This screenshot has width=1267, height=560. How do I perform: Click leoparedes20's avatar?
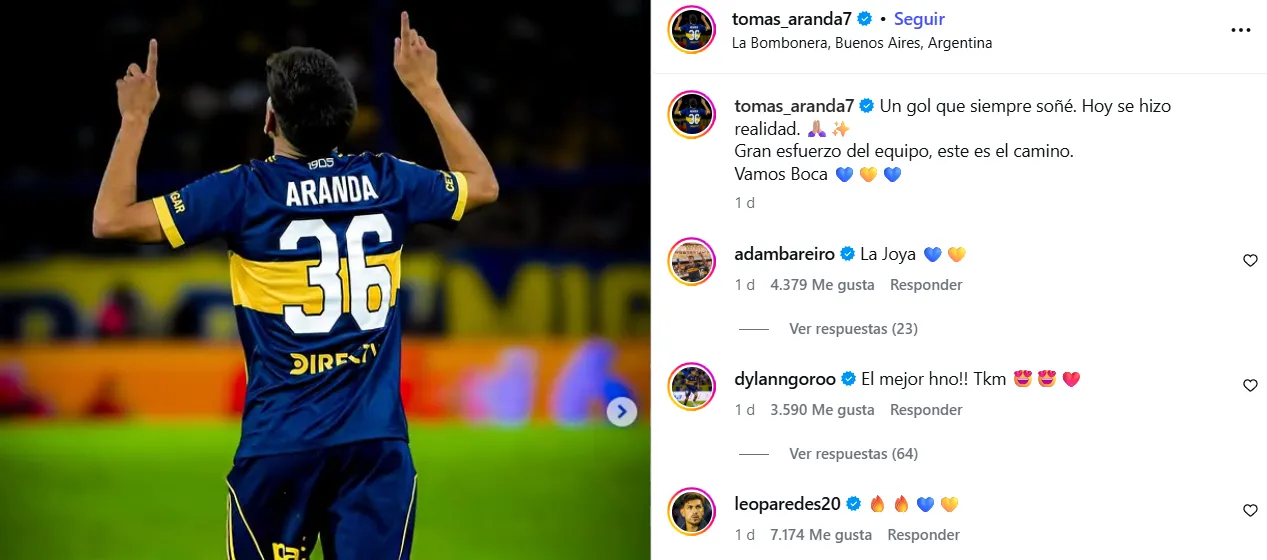tap(692, 512)
